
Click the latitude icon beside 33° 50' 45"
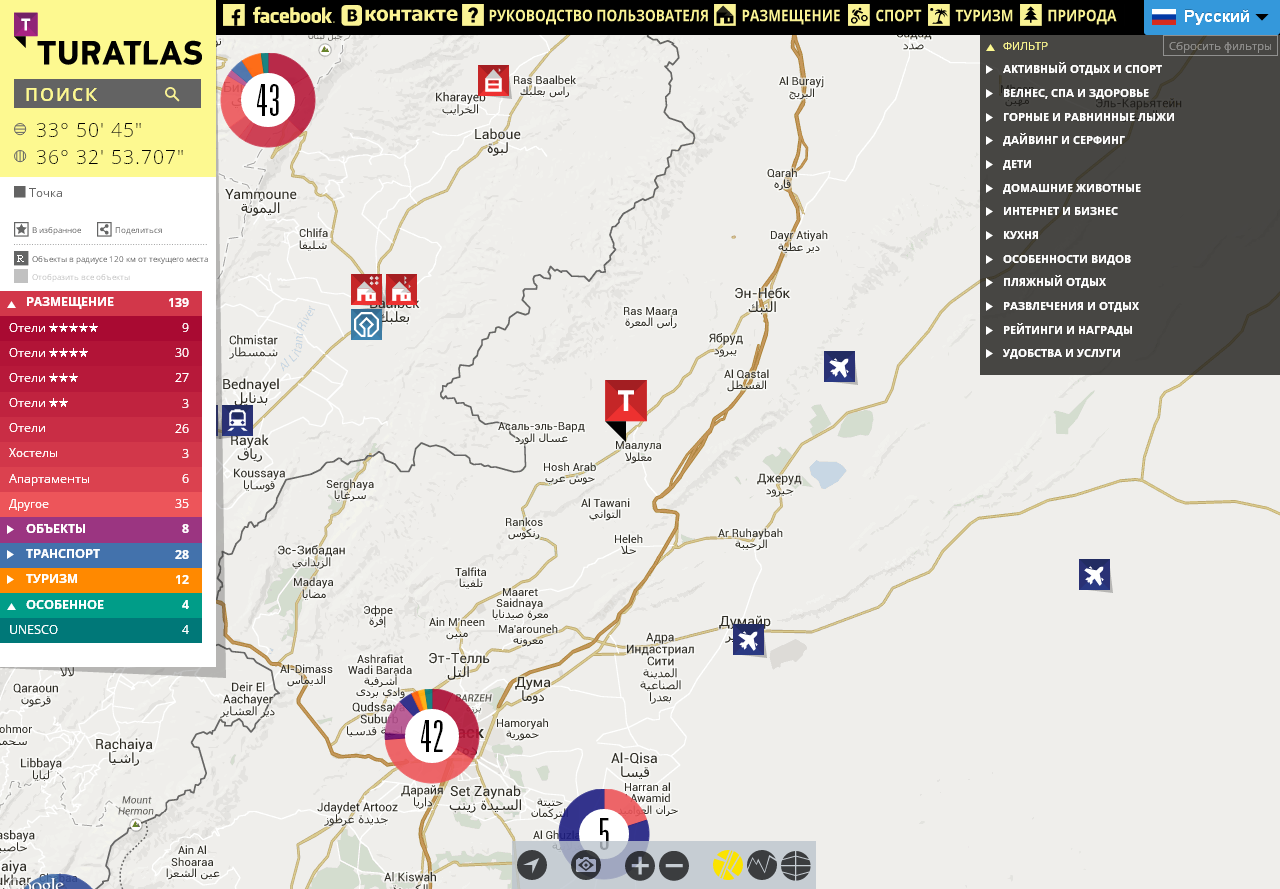point(20,129)
